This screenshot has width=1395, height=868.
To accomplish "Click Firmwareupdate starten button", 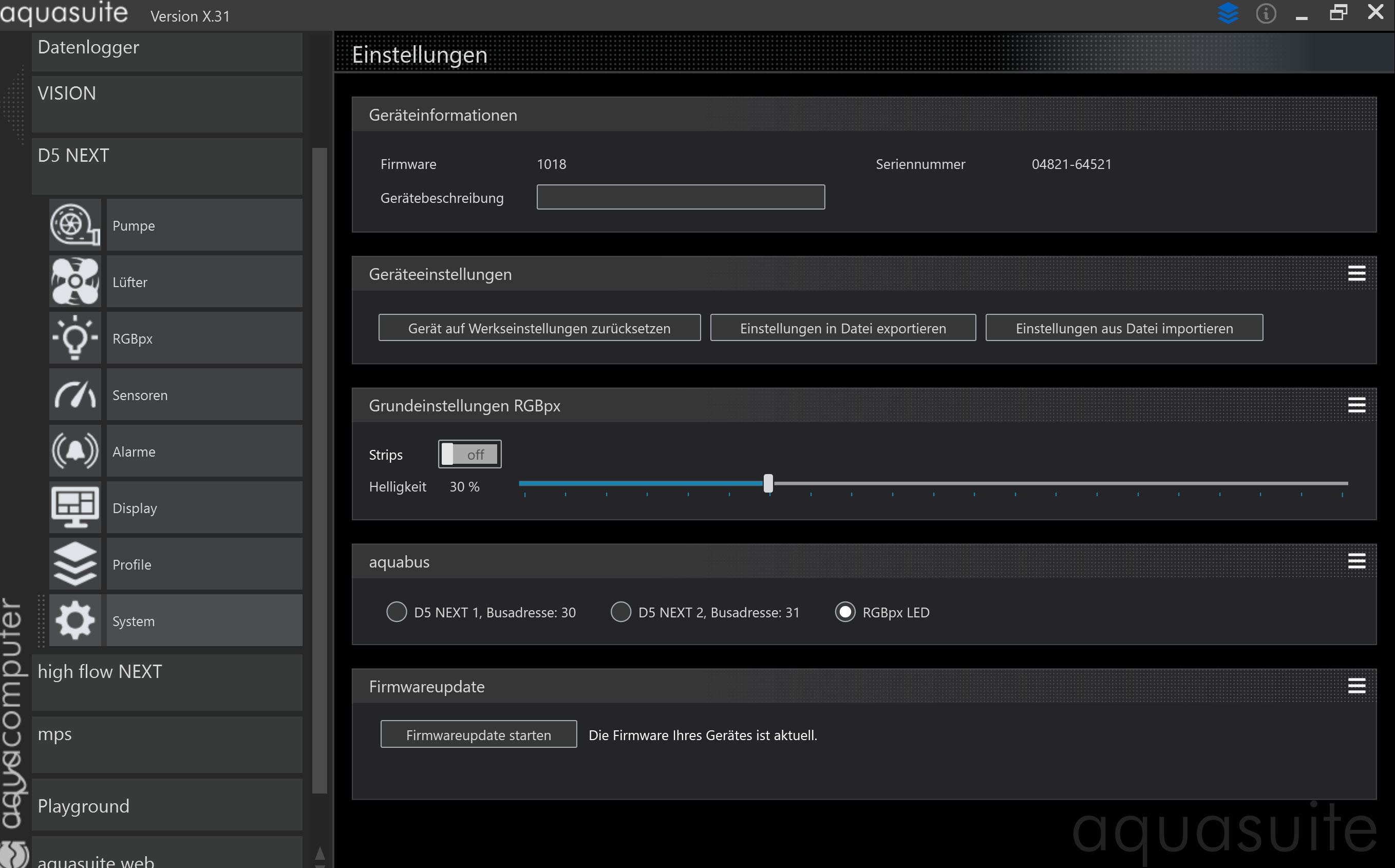I will [x=478, y=734].
